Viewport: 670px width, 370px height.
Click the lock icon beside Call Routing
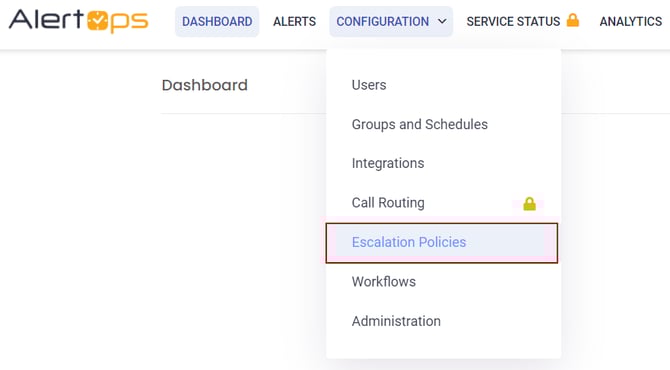pos(529,204)
